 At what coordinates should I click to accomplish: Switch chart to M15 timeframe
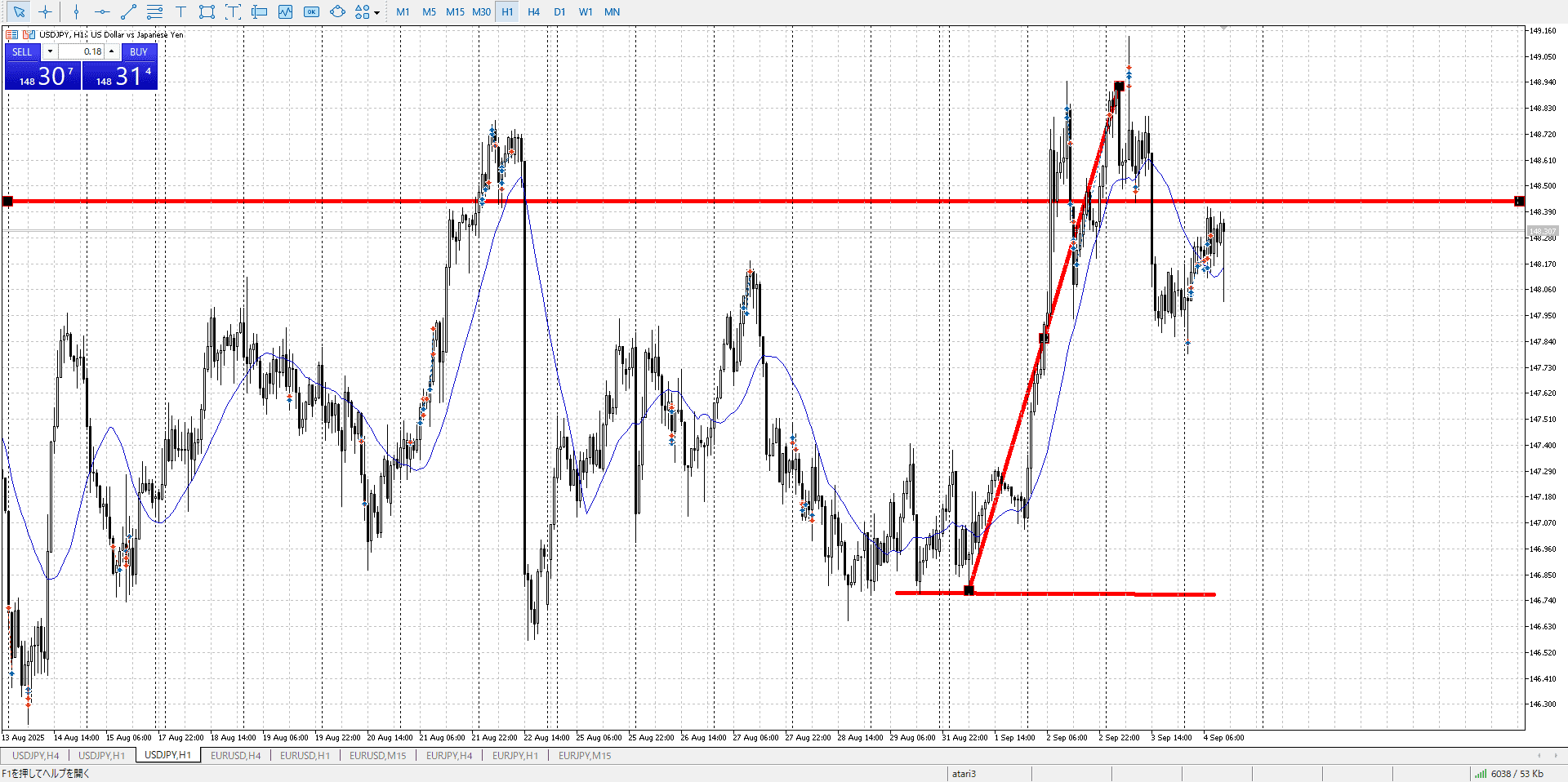455,11
